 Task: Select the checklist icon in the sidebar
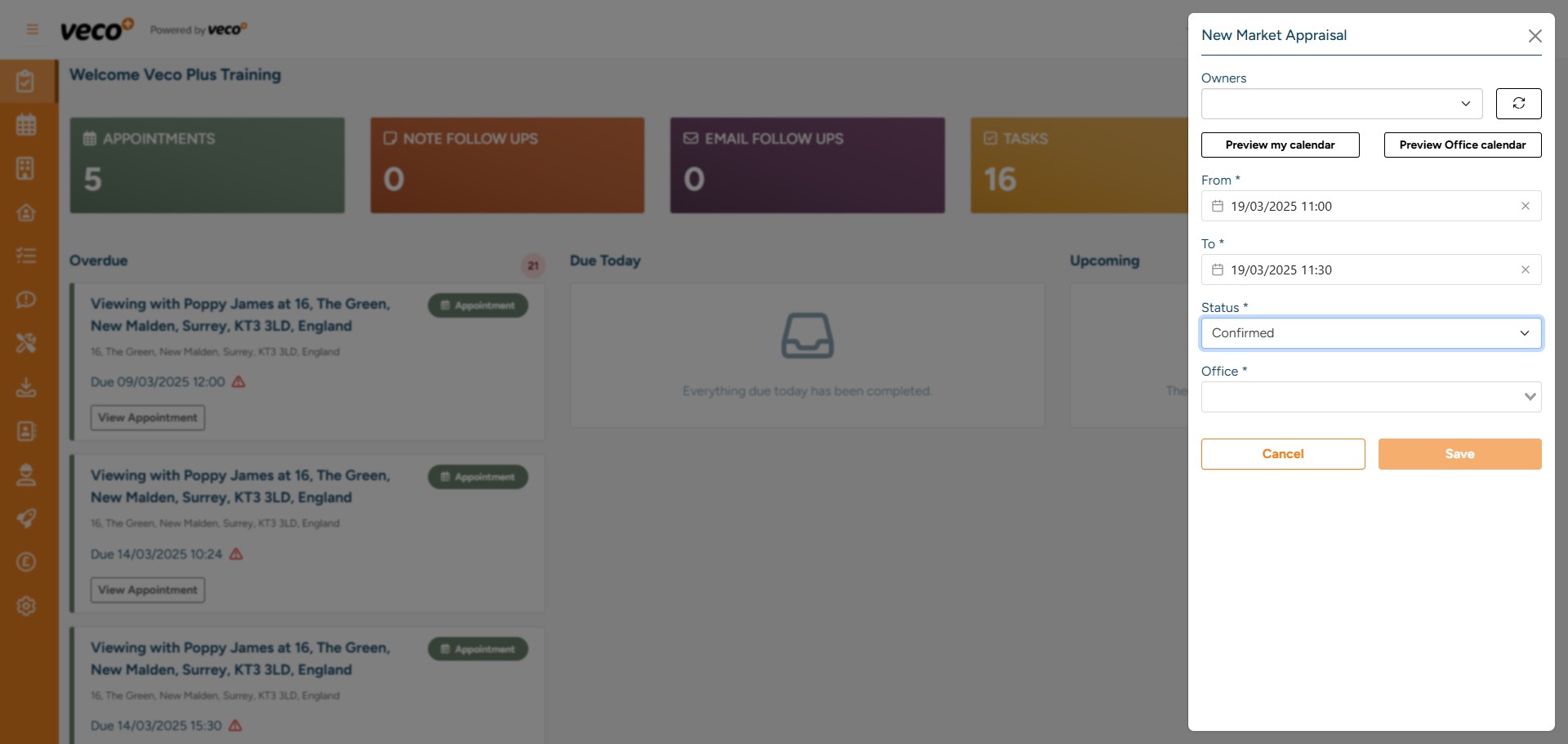pos(27,256)
